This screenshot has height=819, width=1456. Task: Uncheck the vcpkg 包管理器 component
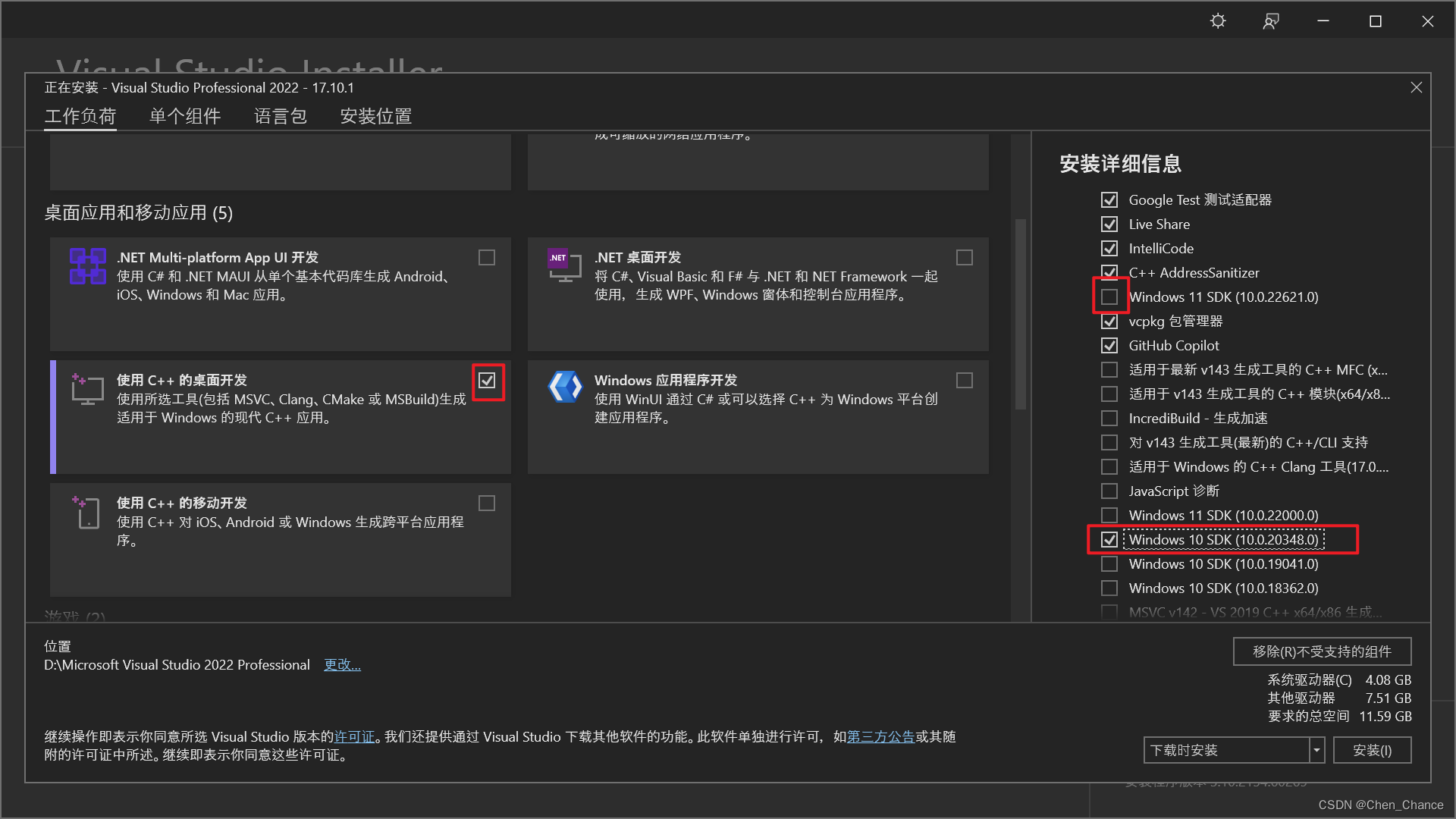(1109, 322)
